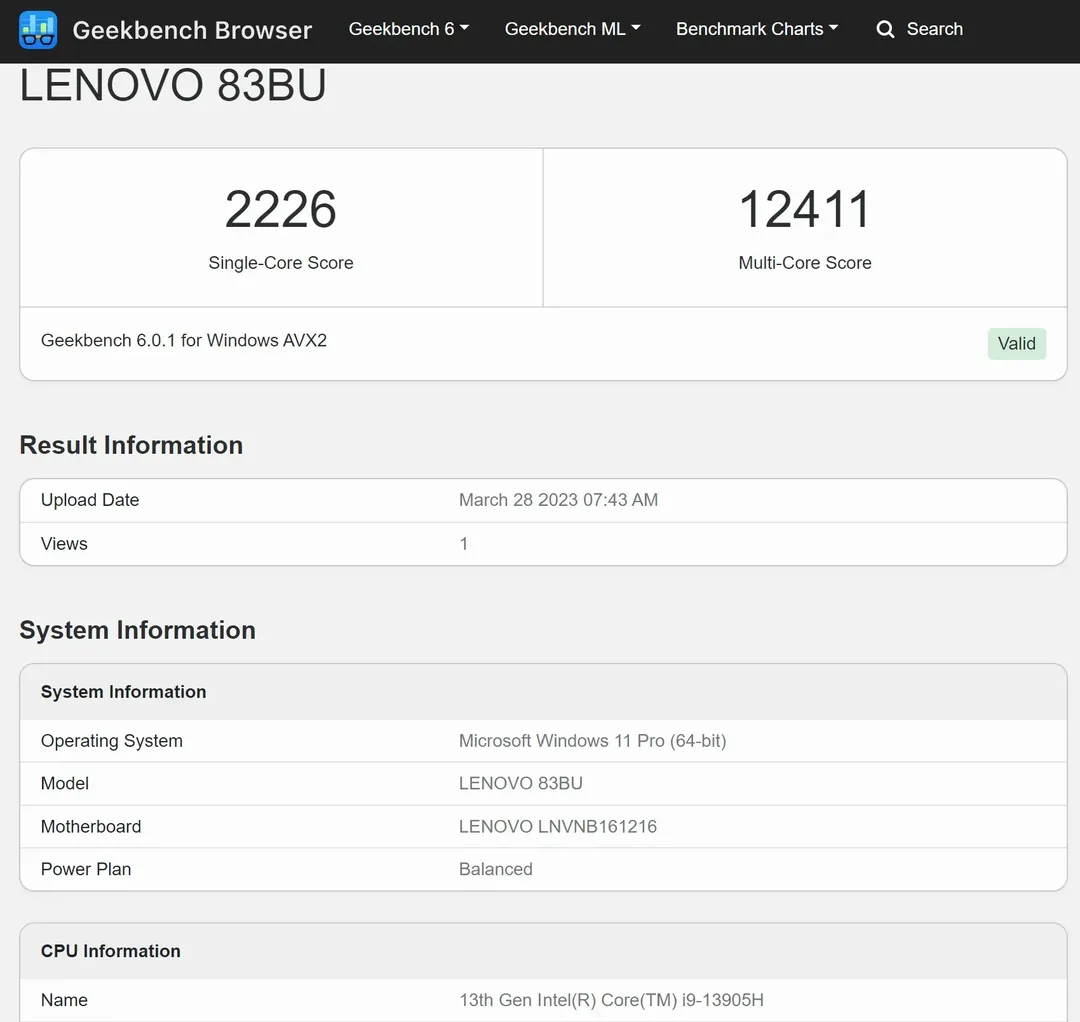1080x1022 pixels.
Task: Click the Result Information section heading
Action: 131,445
